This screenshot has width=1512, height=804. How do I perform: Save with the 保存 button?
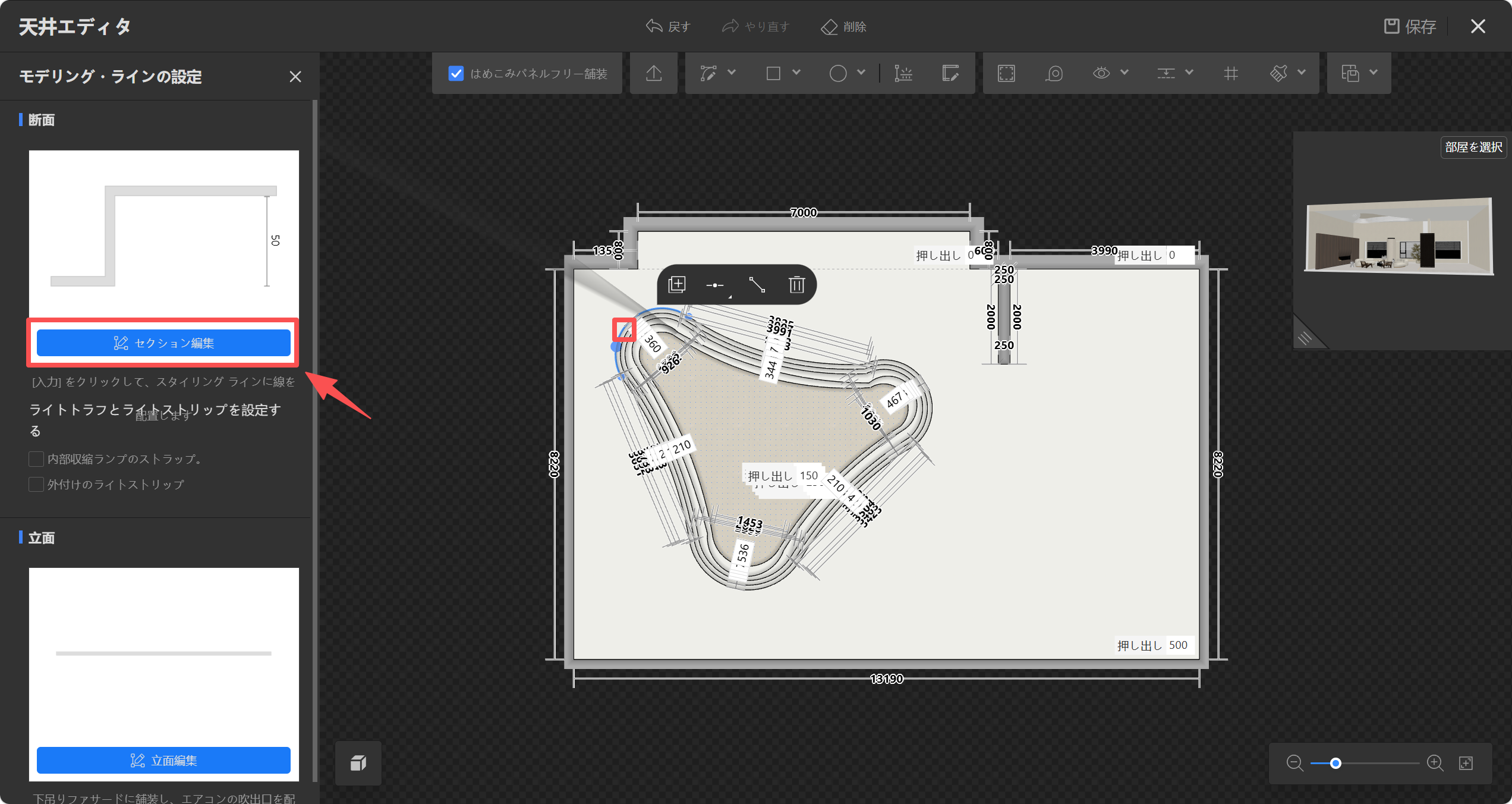(x=1410, y=26)
